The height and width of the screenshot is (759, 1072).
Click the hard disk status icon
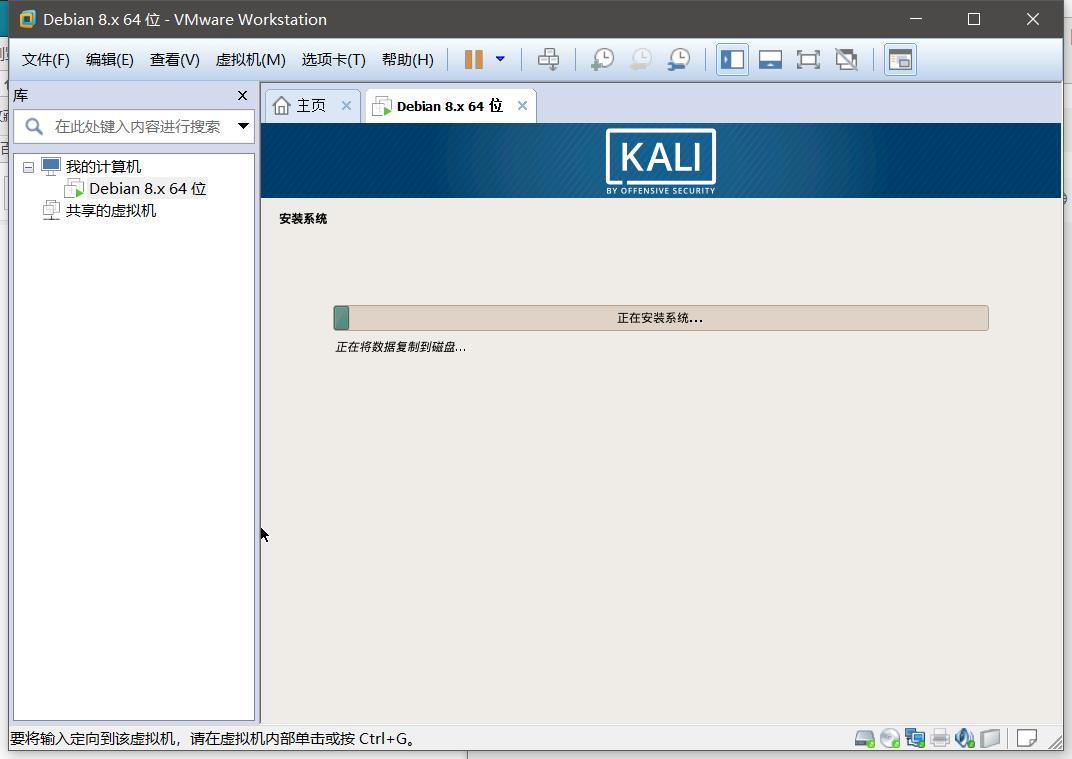pos(865,738)
